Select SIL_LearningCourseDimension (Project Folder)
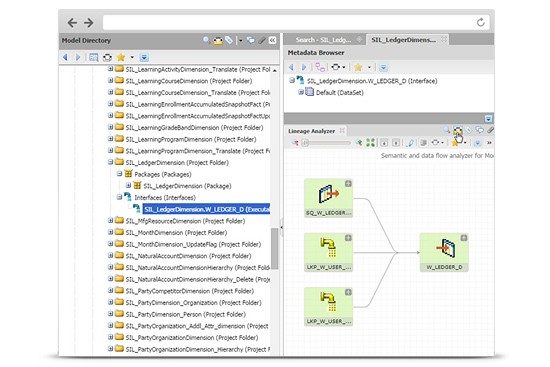 [189, 81]
